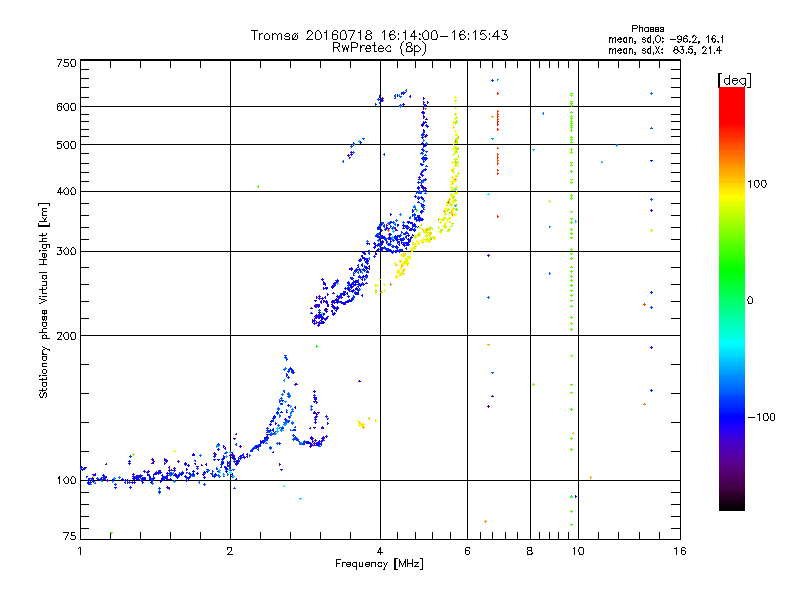Image resolution: width=800 pixels, height=600 pixels.
Task: Click the colorbar tick label '0'
Action: click(750, 301)
